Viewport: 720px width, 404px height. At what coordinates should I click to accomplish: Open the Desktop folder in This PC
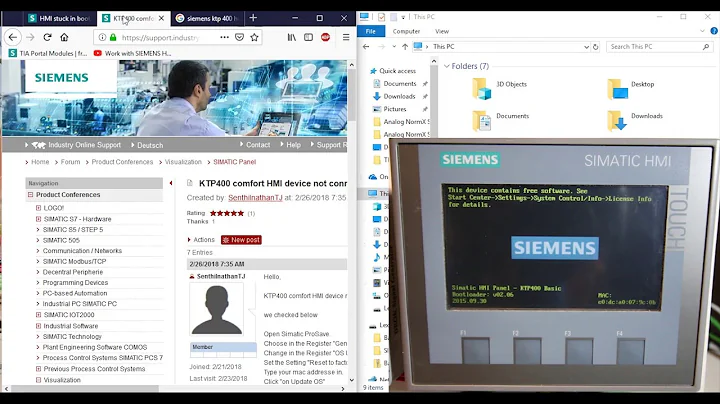click(631, 88)
